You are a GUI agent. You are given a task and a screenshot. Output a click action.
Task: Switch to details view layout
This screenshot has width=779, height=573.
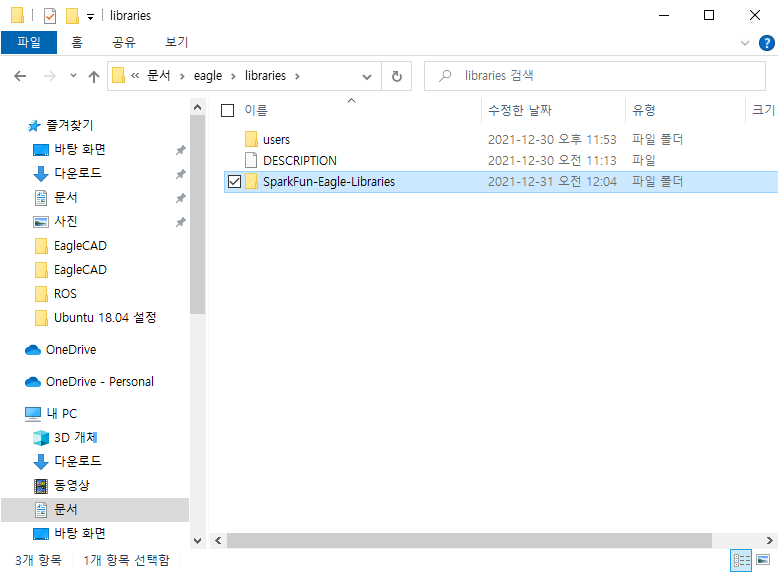pos(741,561)
